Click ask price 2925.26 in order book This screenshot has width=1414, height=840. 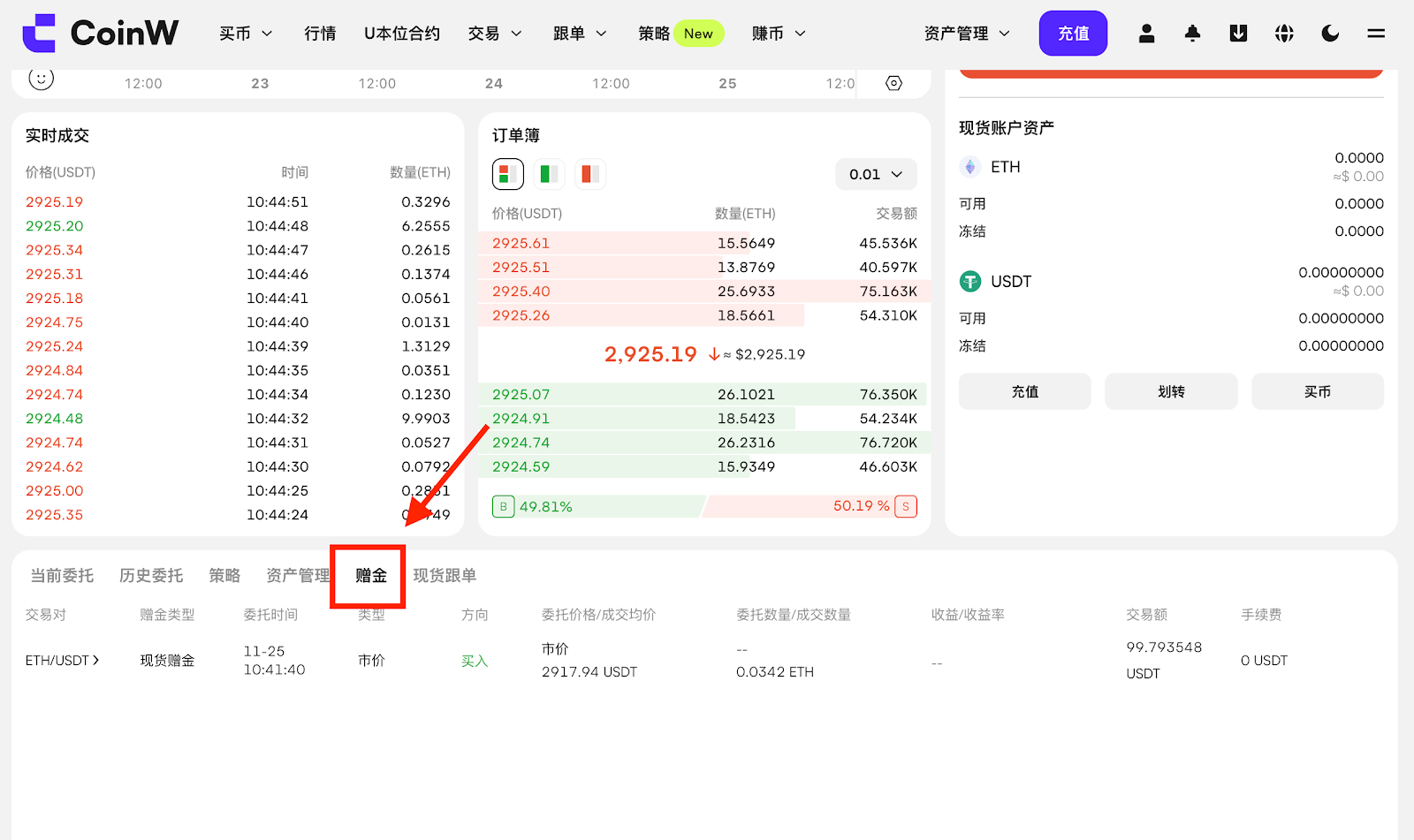point(521,315)
